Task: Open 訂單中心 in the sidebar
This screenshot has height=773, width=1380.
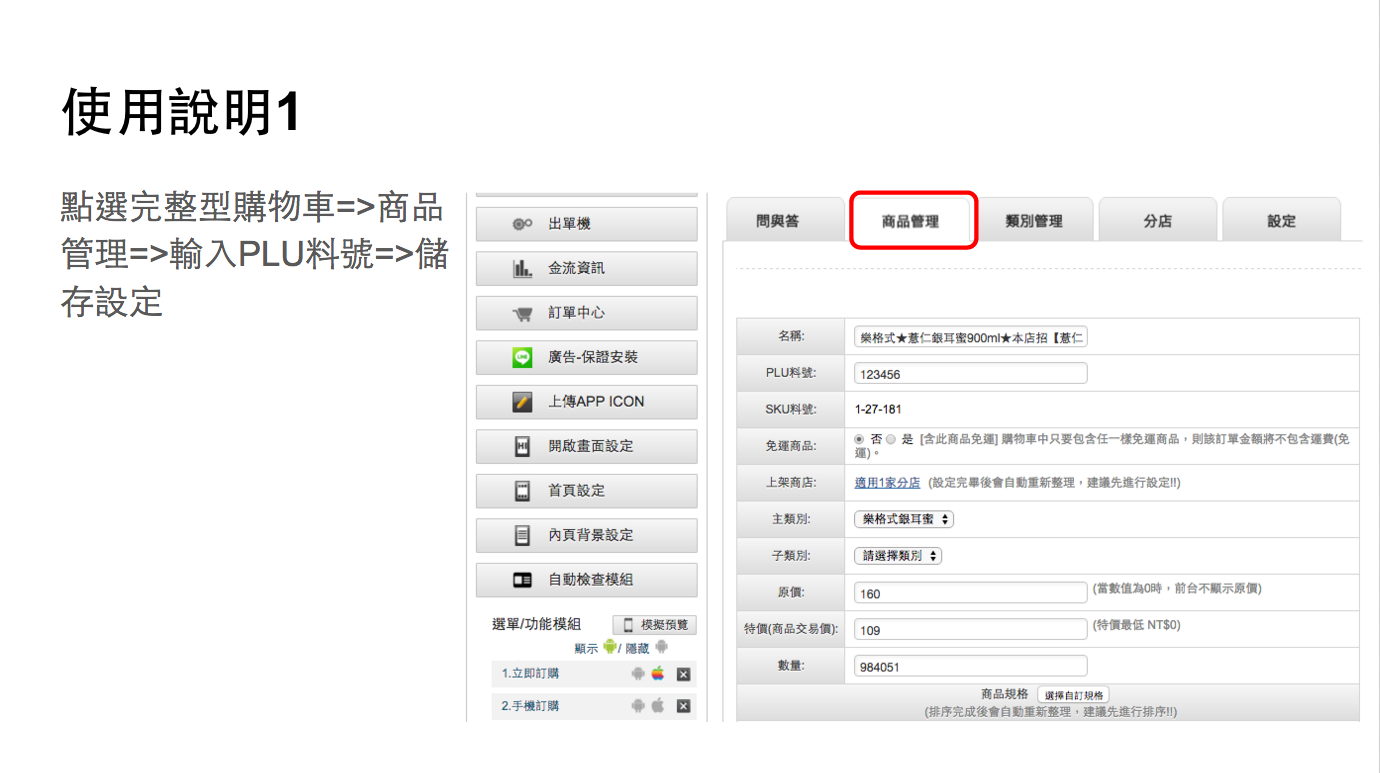Action: coord(586,313)
